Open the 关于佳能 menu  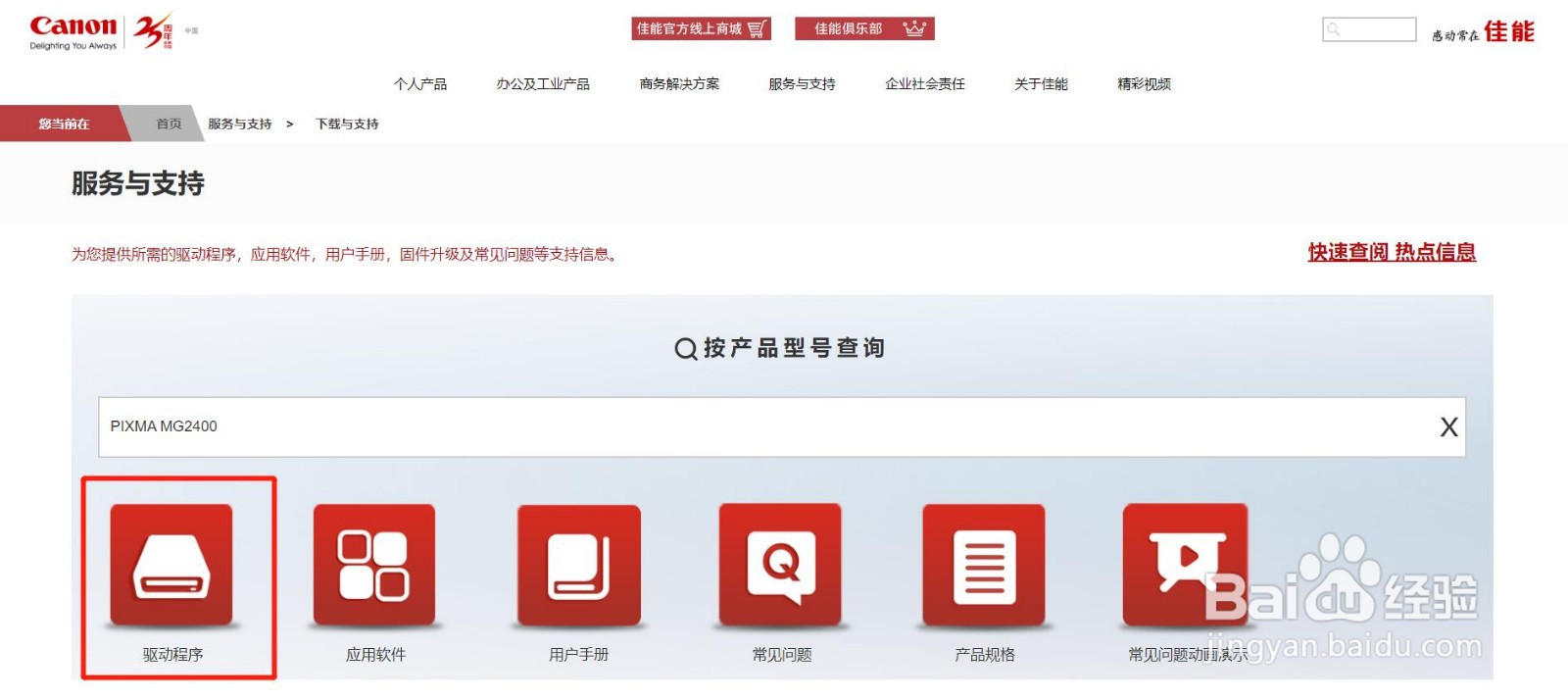(x=1041, y=84)
